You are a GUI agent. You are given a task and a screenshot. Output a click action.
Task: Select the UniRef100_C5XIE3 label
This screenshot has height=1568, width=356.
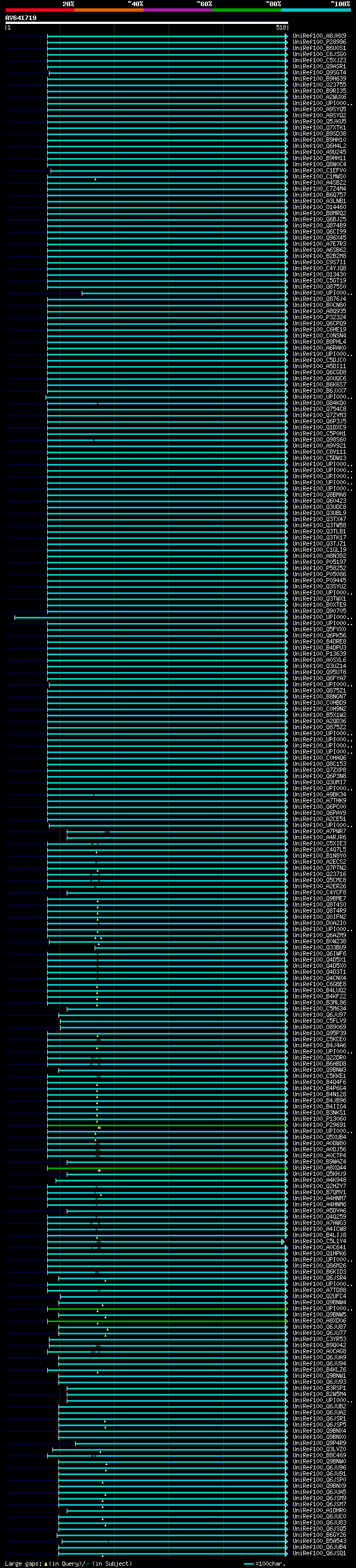tap(319, 844)
